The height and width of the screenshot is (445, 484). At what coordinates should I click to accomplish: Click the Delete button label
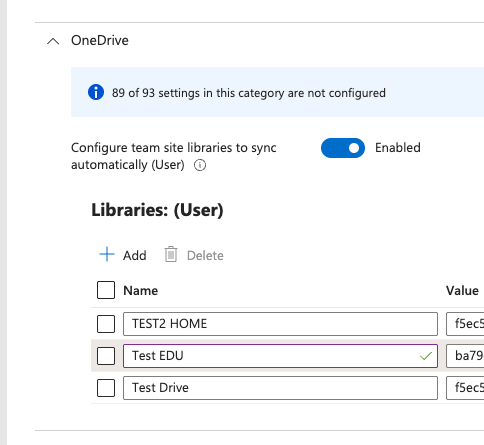coord(205,256)
